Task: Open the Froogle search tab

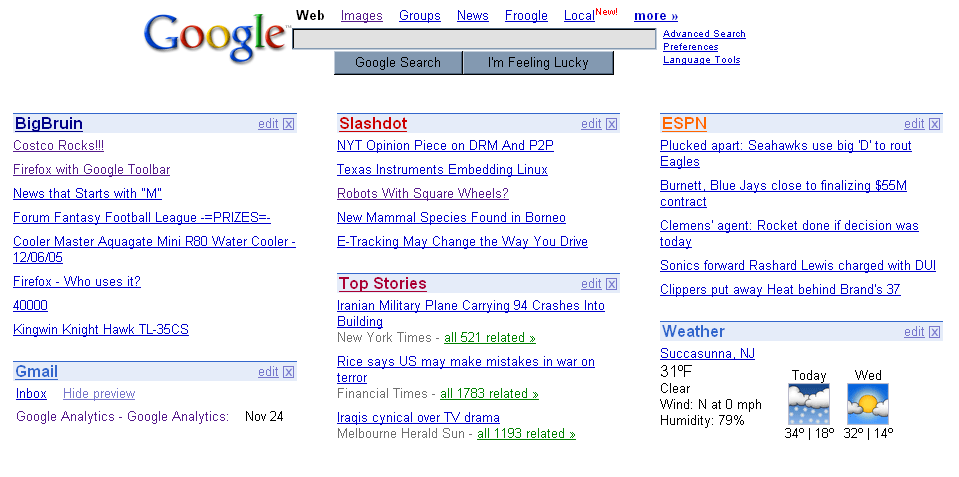Action: pyautogui.click(x=526, y=16)
